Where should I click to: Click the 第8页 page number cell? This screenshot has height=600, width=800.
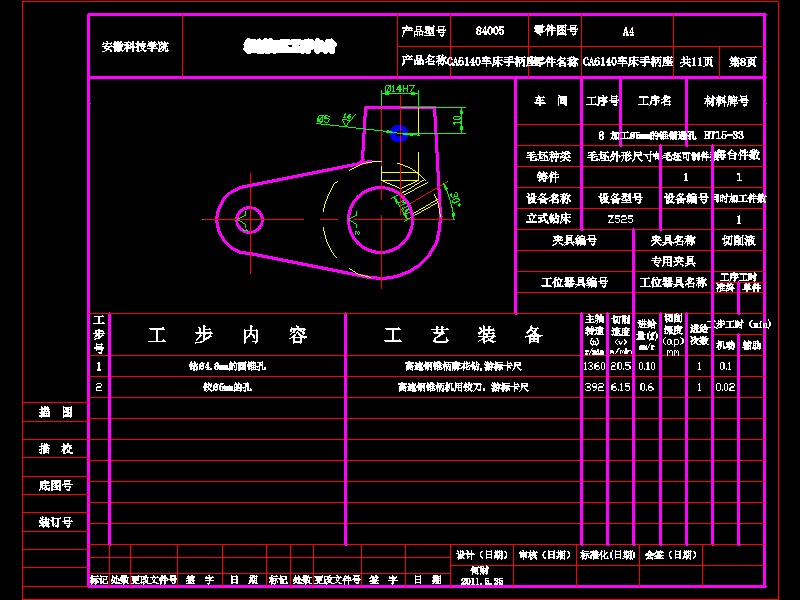click(742, 62)
